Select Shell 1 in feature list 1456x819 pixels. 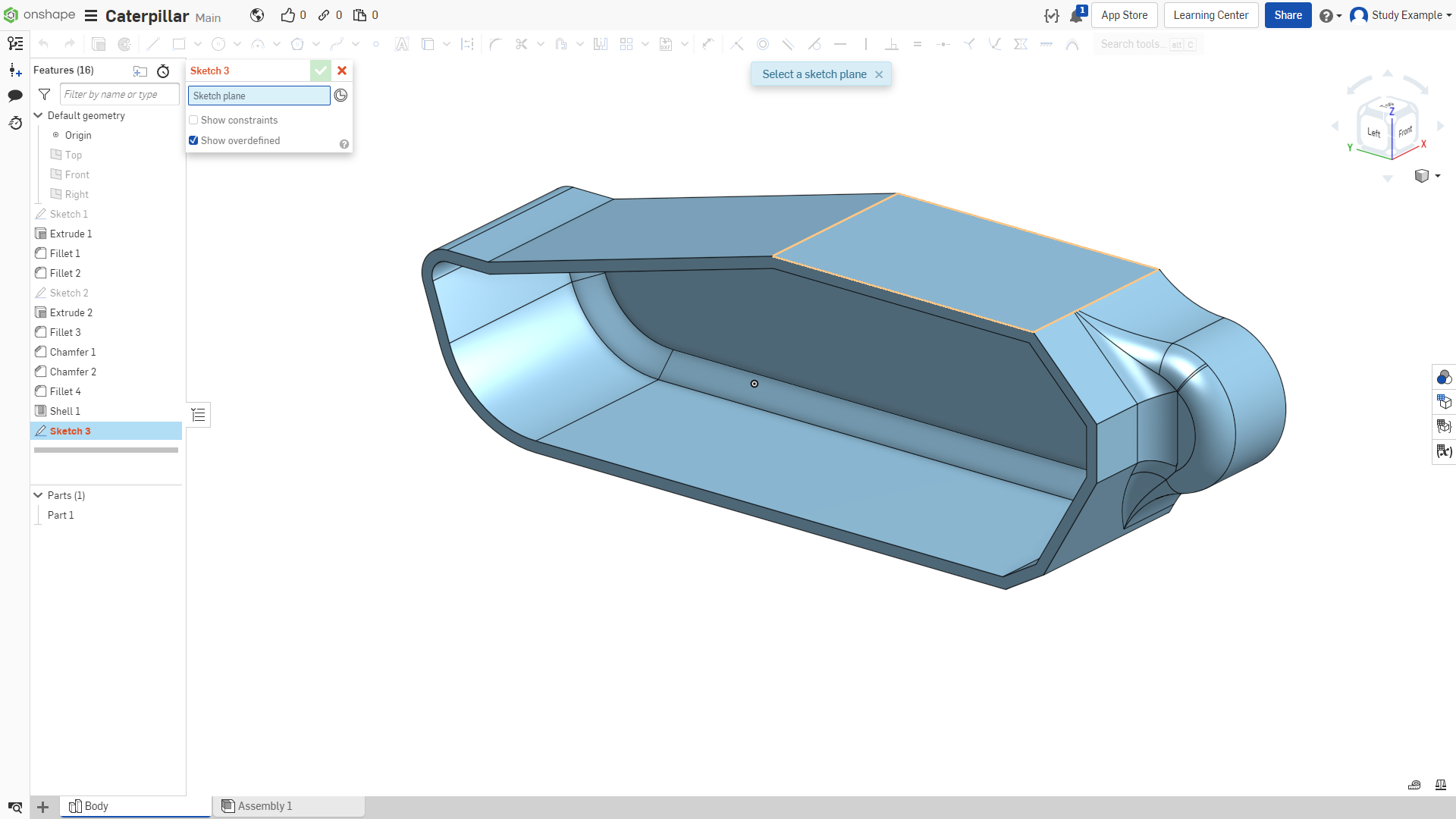pyautogui.click(x=65, y=411)
